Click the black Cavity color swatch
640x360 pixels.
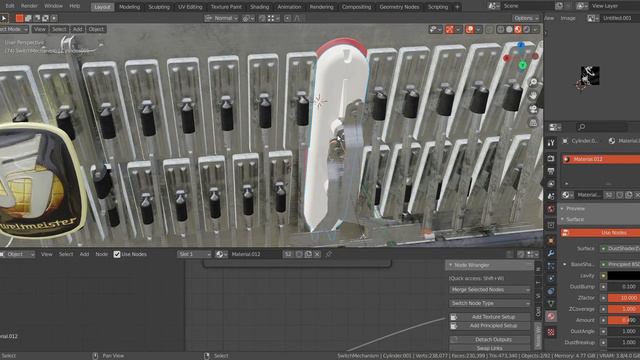click(x=624, y=276)
